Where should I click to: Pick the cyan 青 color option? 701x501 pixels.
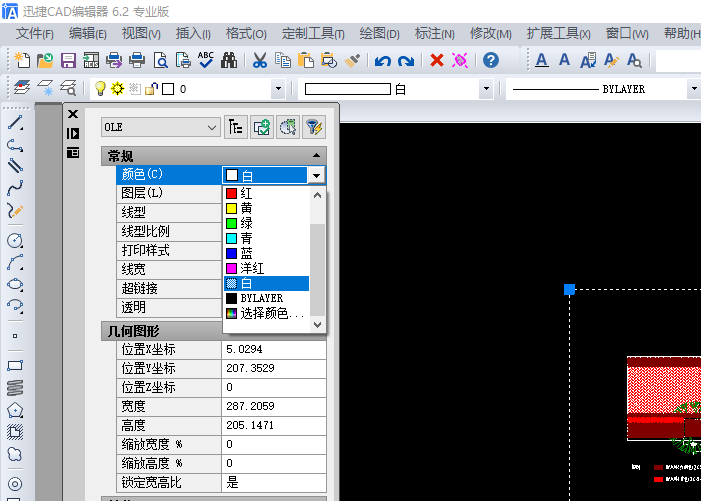pos(266,238)
